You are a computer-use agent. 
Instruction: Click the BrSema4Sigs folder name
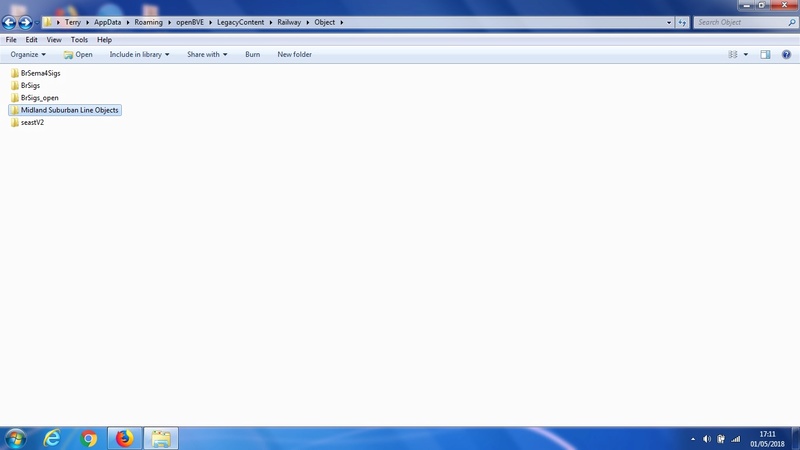click(40, 73)
